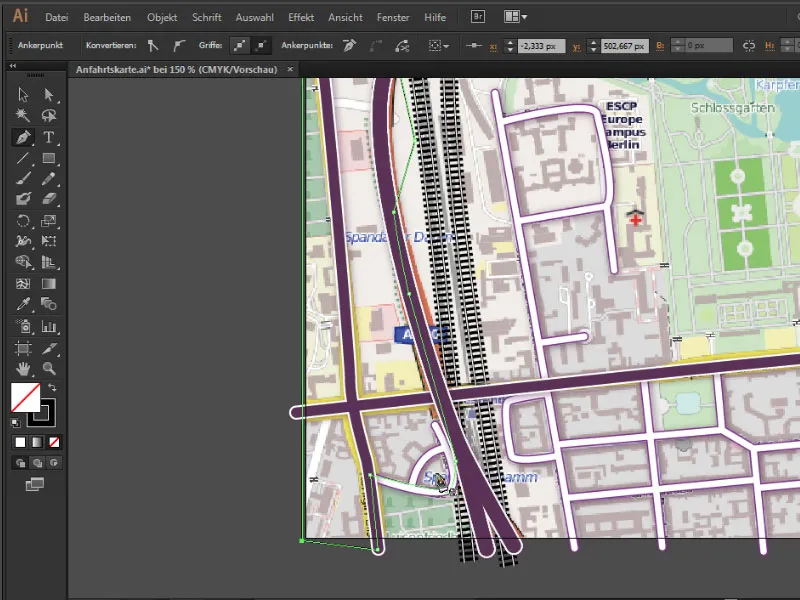This screenshot has height=600, width=800.
Task: Set paint mode to Gradient
Action: click(x=37, y=442)
